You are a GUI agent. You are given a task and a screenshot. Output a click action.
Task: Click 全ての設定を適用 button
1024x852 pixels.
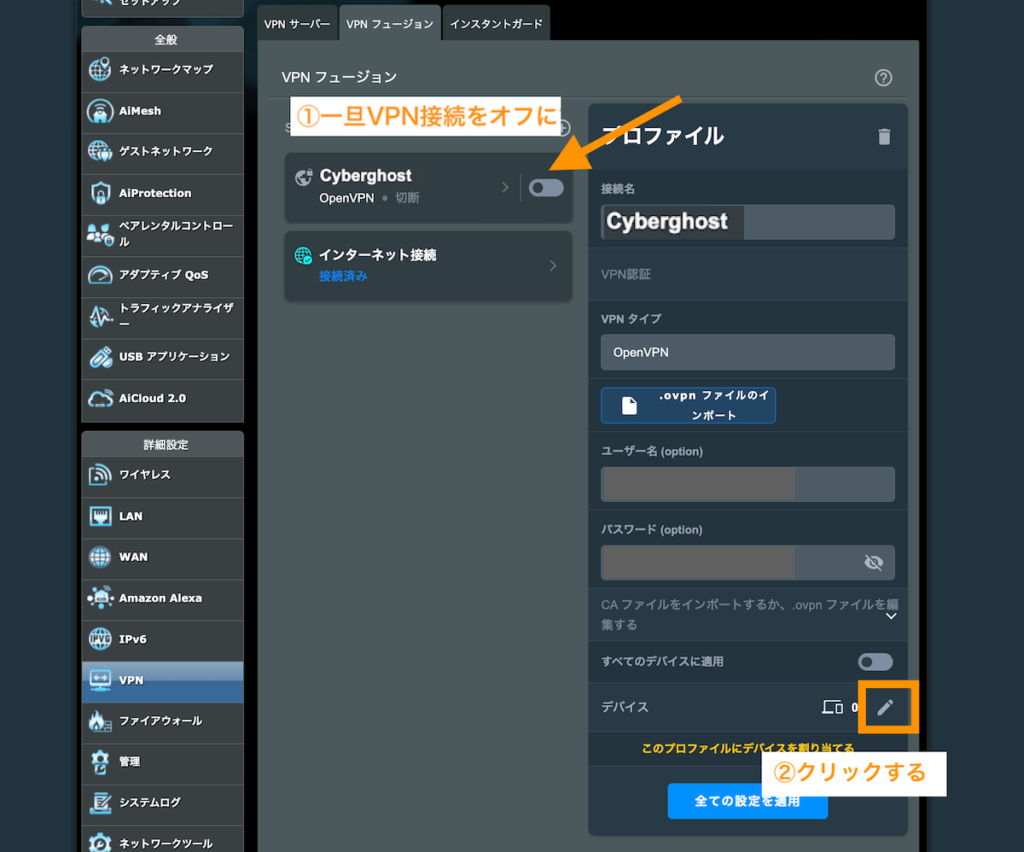pyautogui.click(x=747, y=801)
